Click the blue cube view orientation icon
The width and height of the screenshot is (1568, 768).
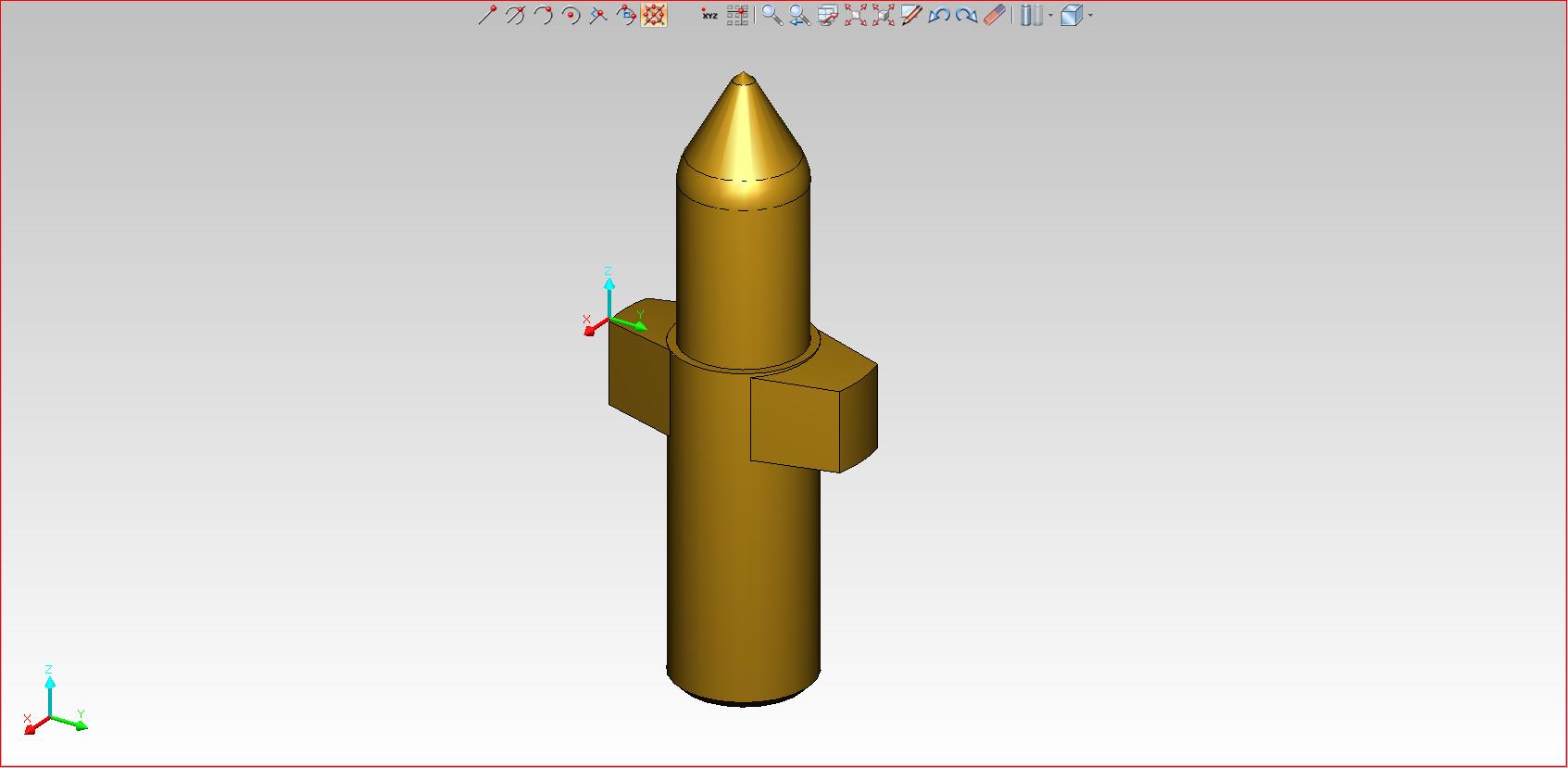(x=1072, y=15)
